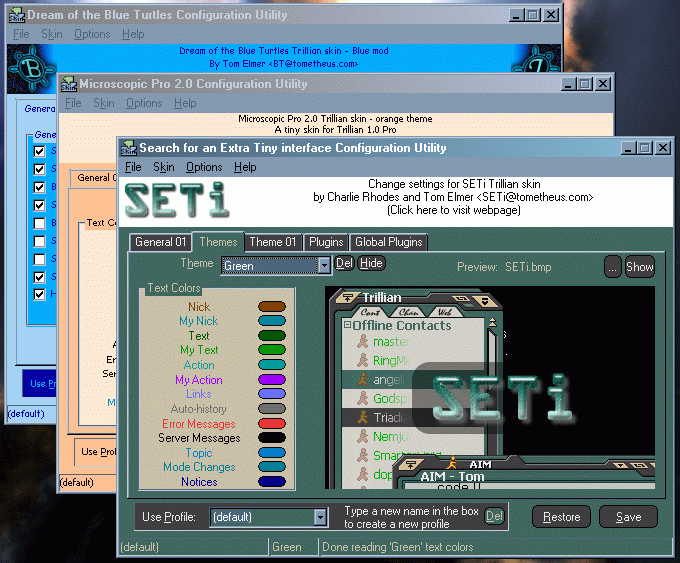680x563 pixels.
Task: Open Skin menu in Blue Turtles window
Action: 52,34
